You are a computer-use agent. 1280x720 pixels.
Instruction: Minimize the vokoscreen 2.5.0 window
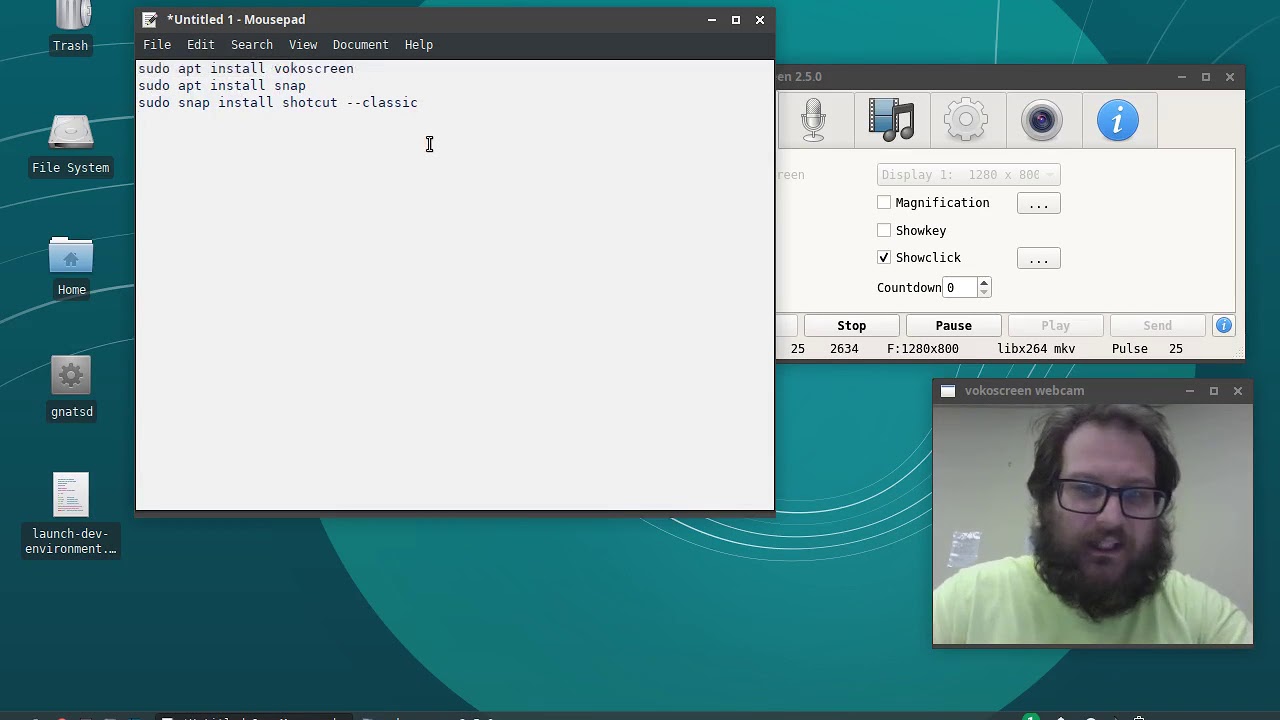tap(1181, 77)
